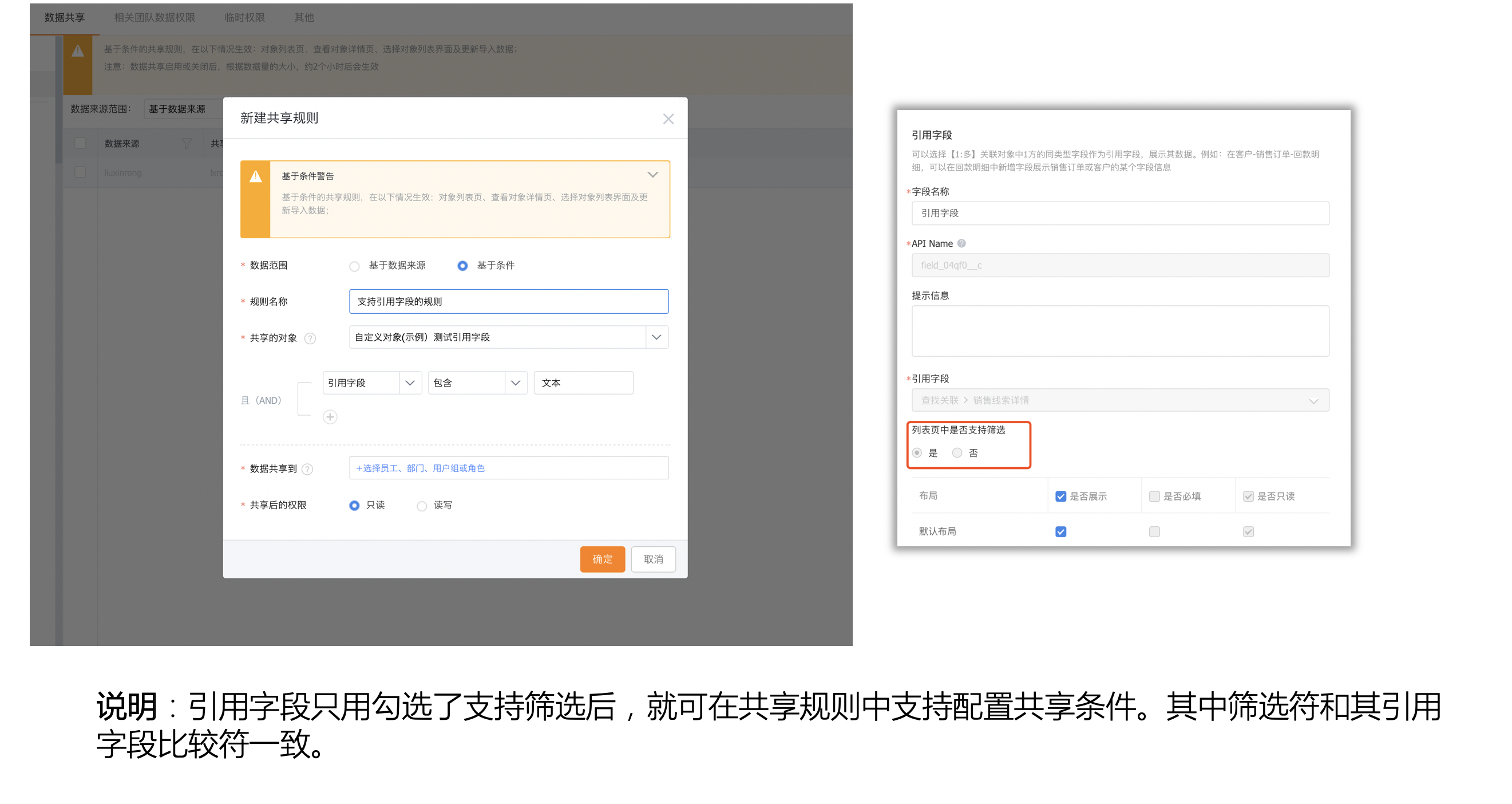Click the help icon beside API Name
1512x804 pixels.
(961, 243)
